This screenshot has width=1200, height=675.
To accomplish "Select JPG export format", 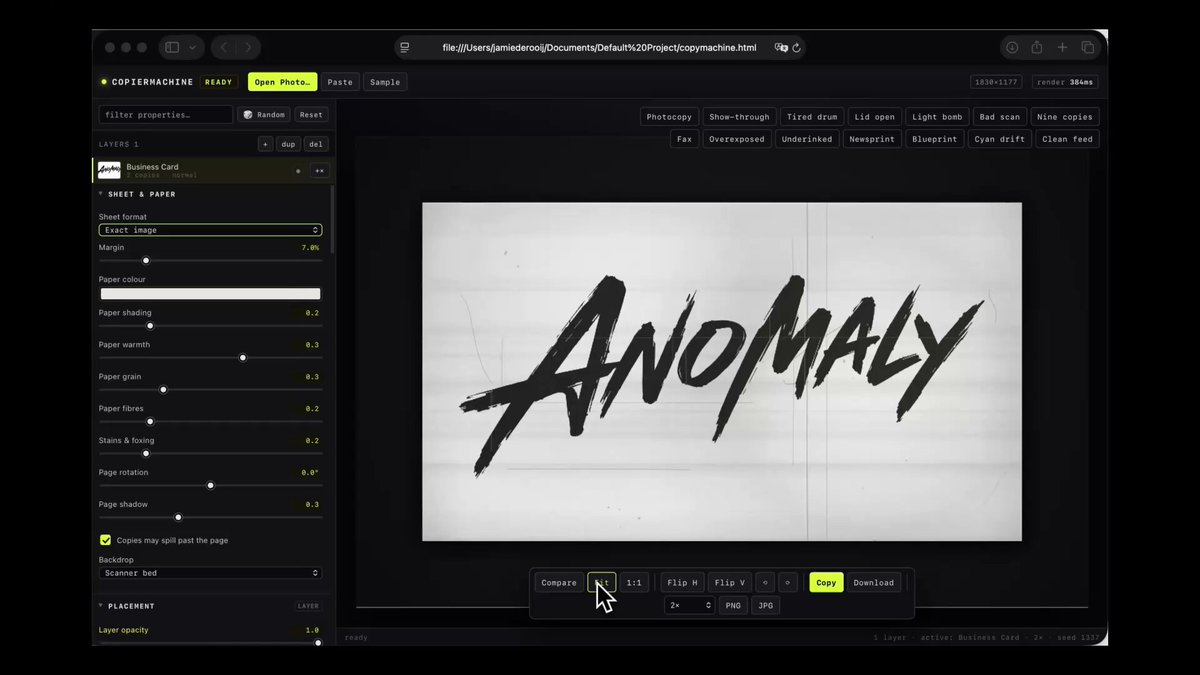I will [x=765, y=605].
